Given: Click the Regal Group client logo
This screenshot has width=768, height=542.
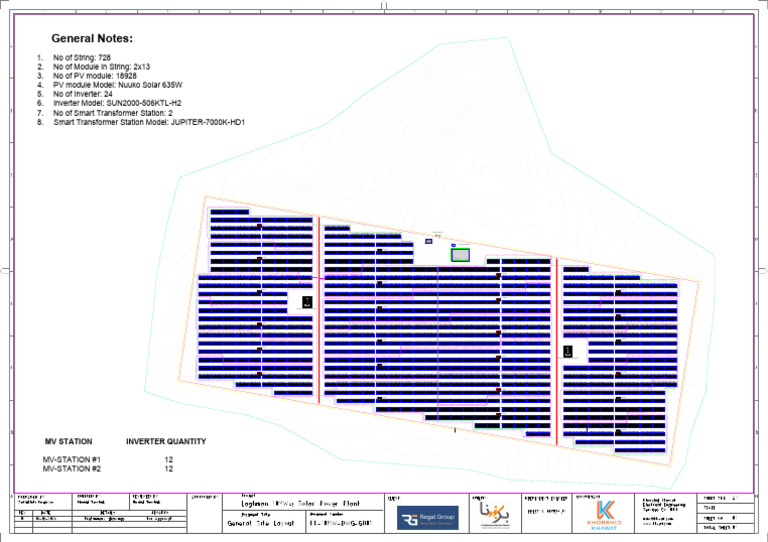Looking at the screenshot, I should 428,518.
